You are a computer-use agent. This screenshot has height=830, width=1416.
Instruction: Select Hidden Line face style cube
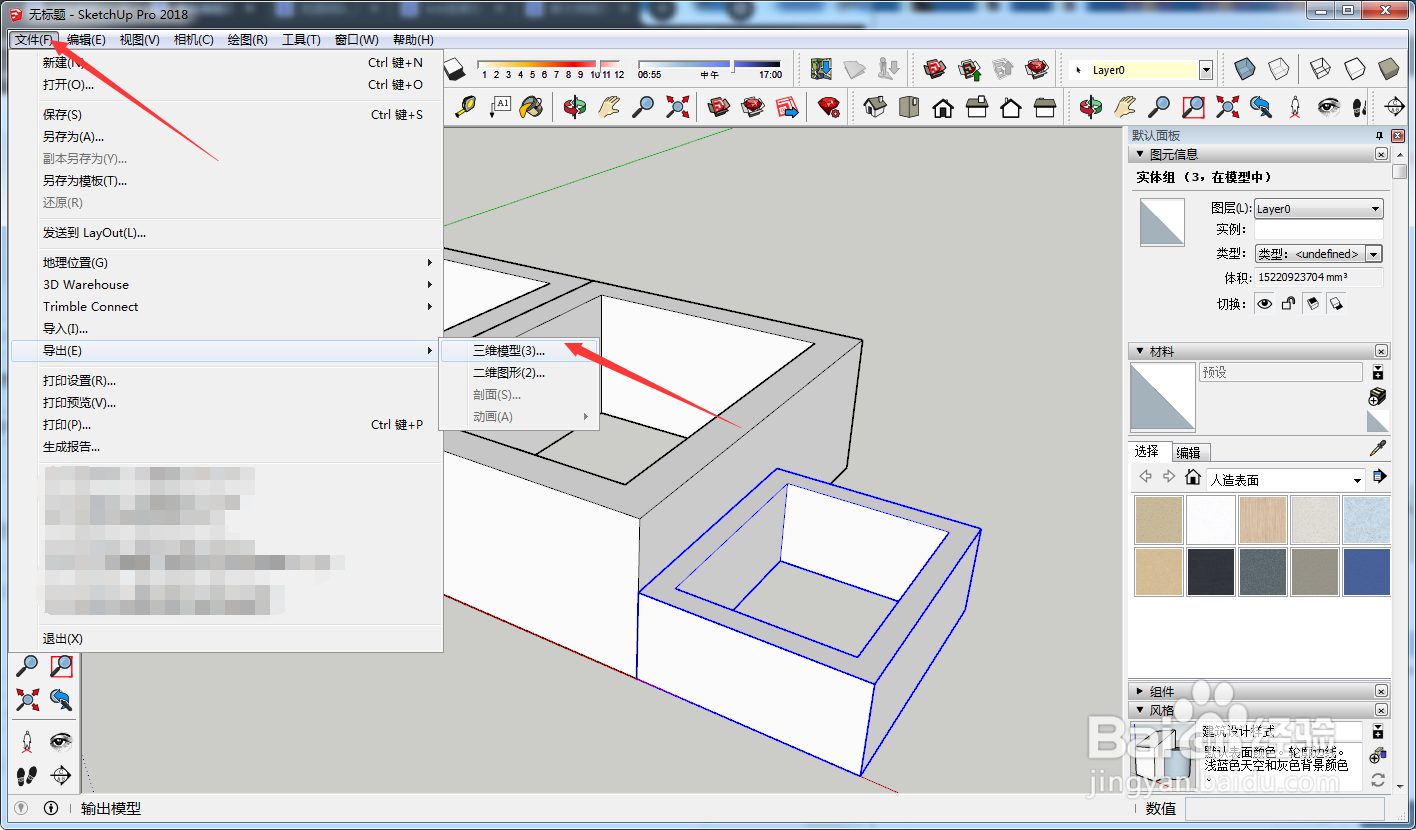tap(1354, 69)
